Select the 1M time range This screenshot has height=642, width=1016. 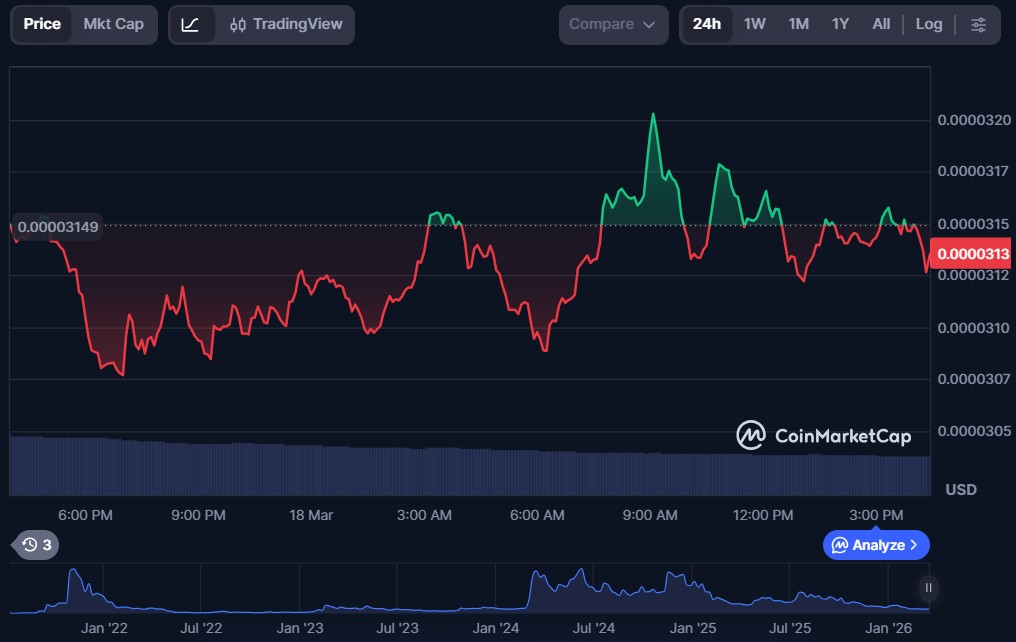(798, 24)
